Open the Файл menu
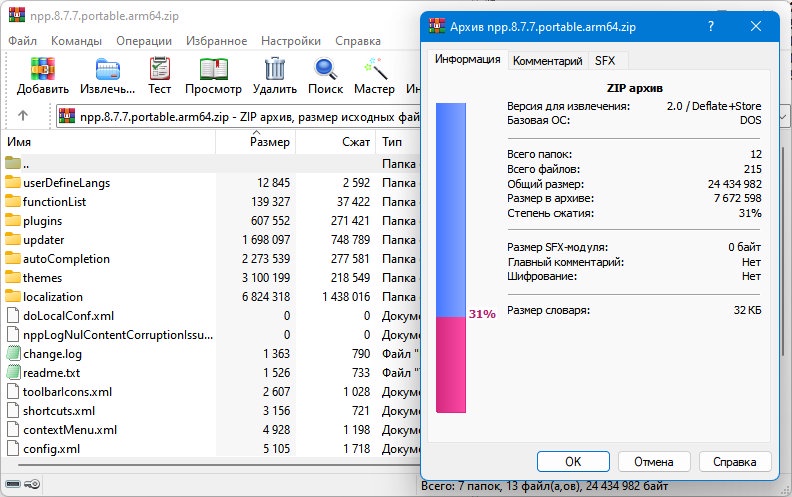 [22, 41]
